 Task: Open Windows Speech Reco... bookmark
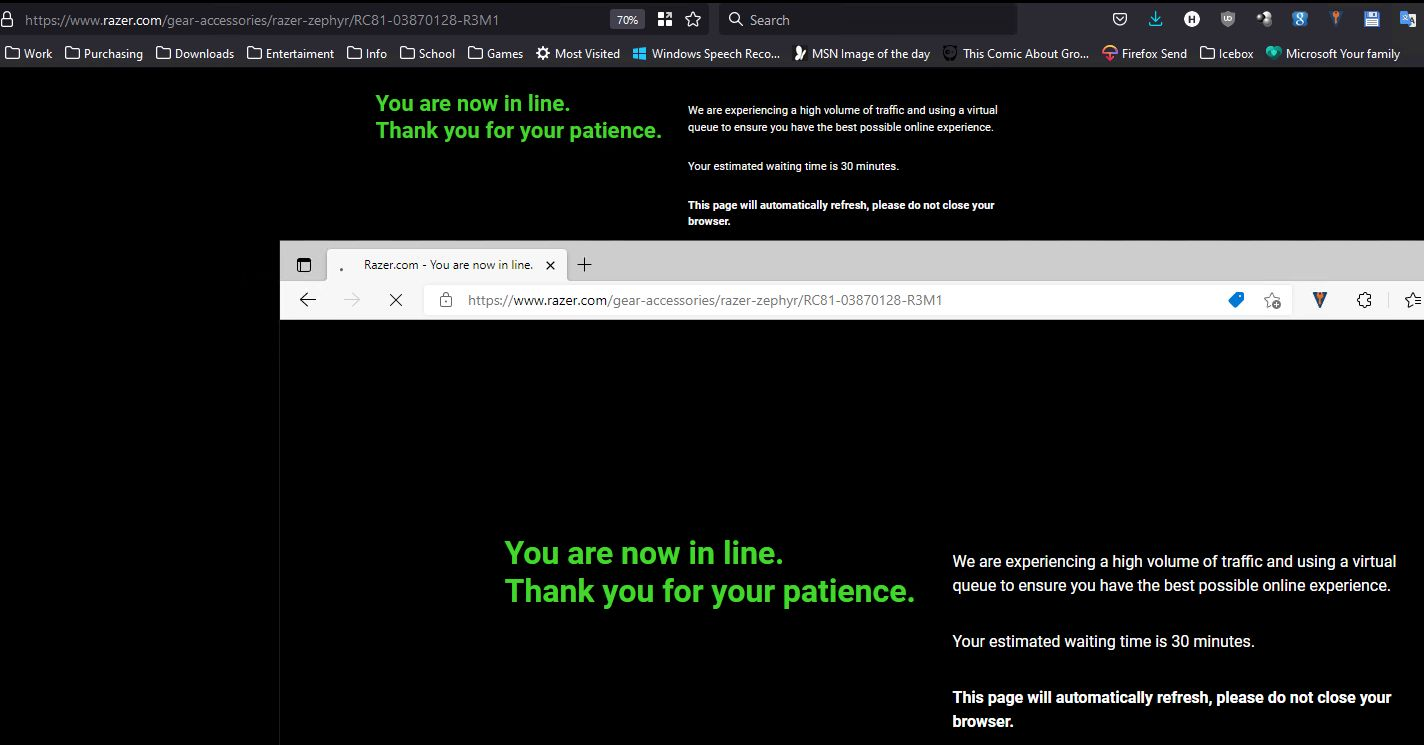706,53
